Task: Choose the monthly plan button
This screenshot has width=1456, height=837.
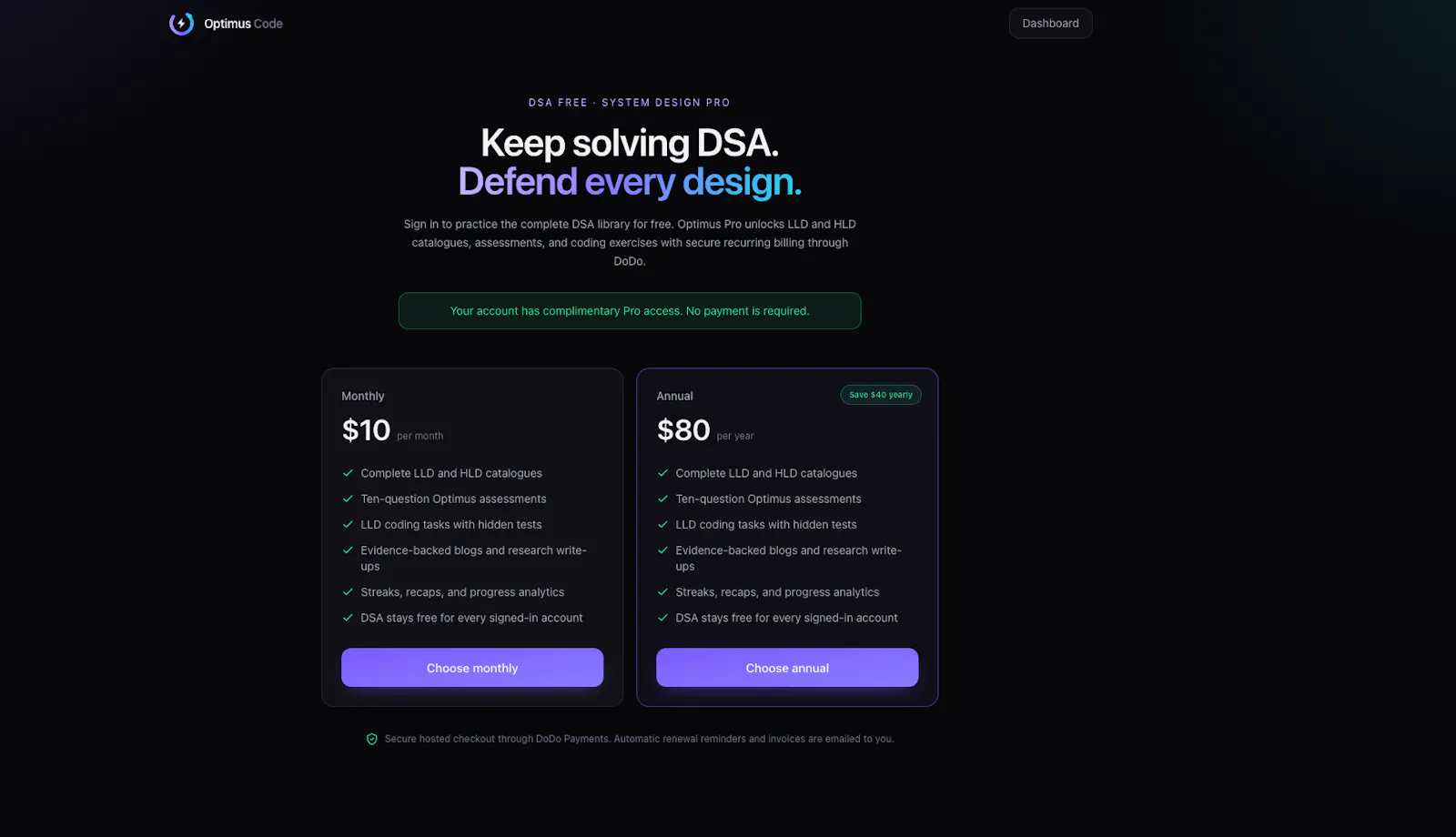Action: (472, 668)
